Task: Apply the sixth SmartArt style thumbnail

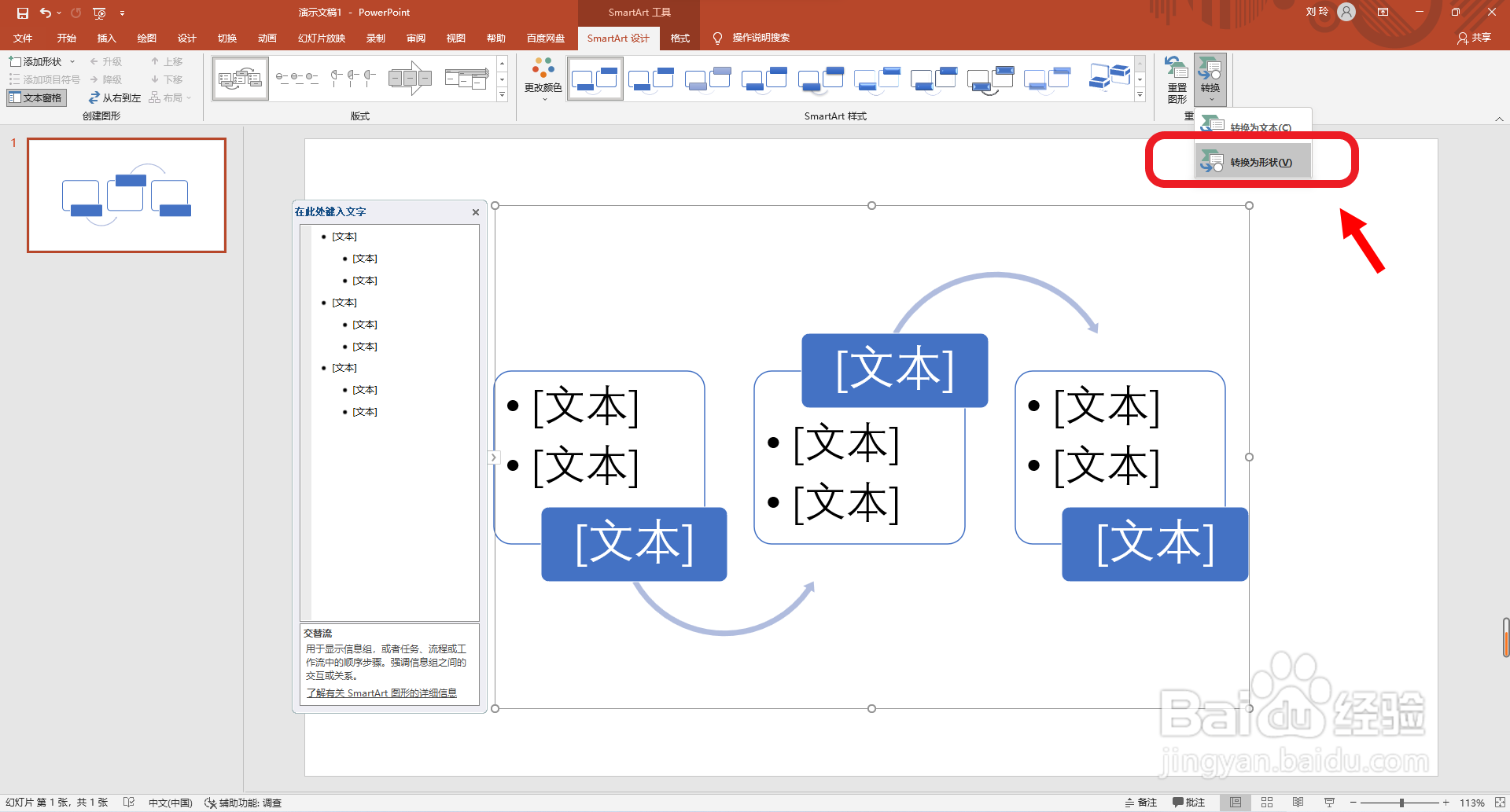Action: 878,78
